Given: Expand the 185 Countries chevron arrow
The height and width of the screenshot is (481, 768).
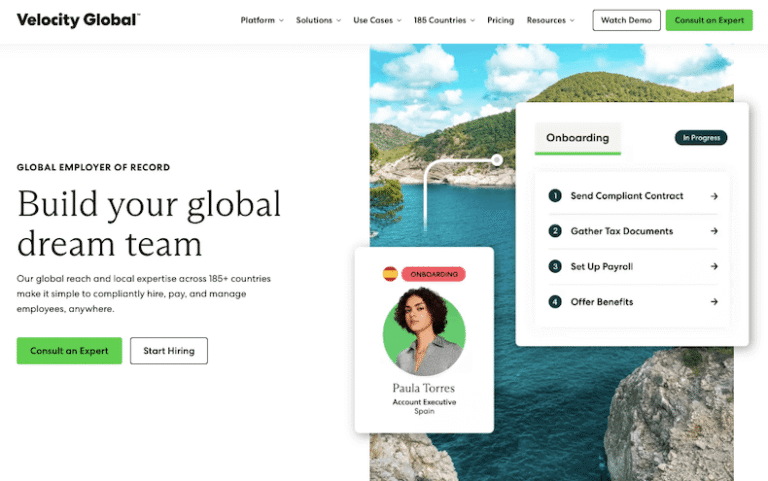Looking at the screenshot, I should tap(473, 21).
